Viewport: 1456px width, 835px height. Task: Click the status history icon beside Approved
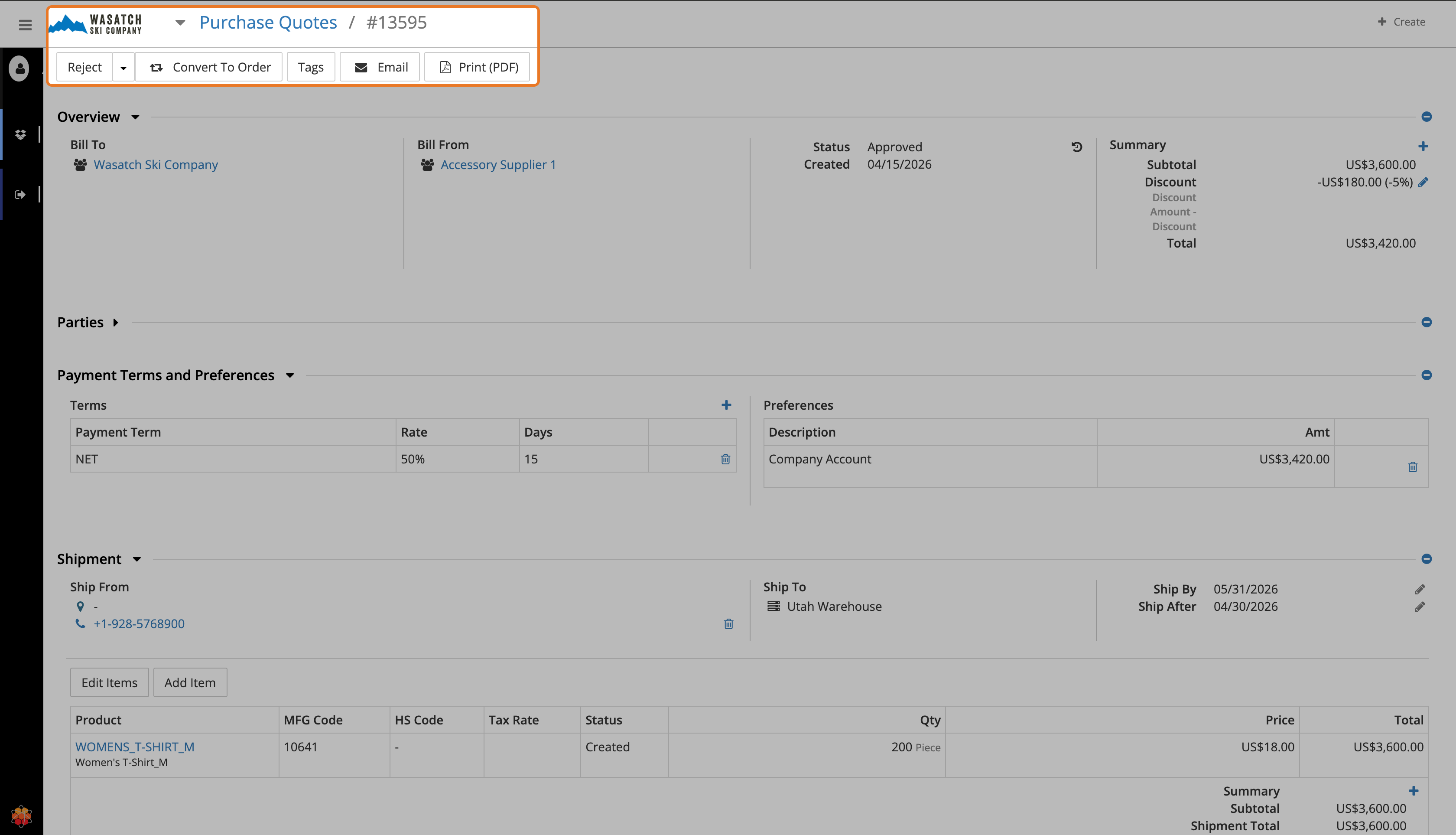1077,147
